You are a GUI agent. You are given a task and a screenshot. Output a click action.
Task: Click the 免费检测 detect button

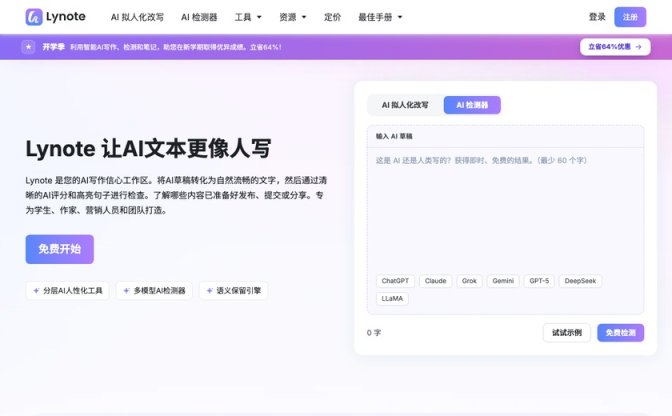pos(621,333)
